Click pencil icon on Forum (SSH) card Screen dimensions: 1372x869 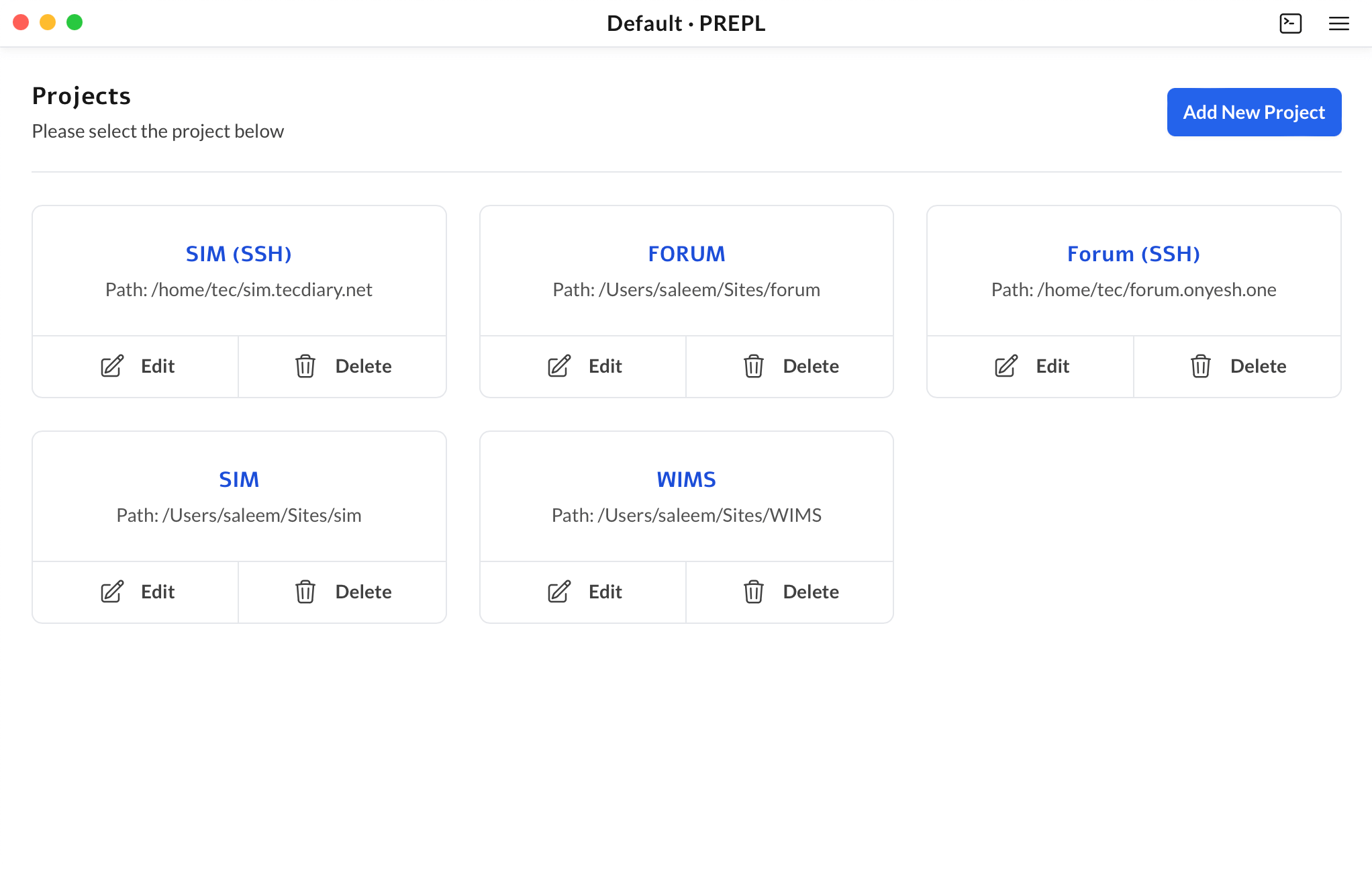tap(1006, 366)
